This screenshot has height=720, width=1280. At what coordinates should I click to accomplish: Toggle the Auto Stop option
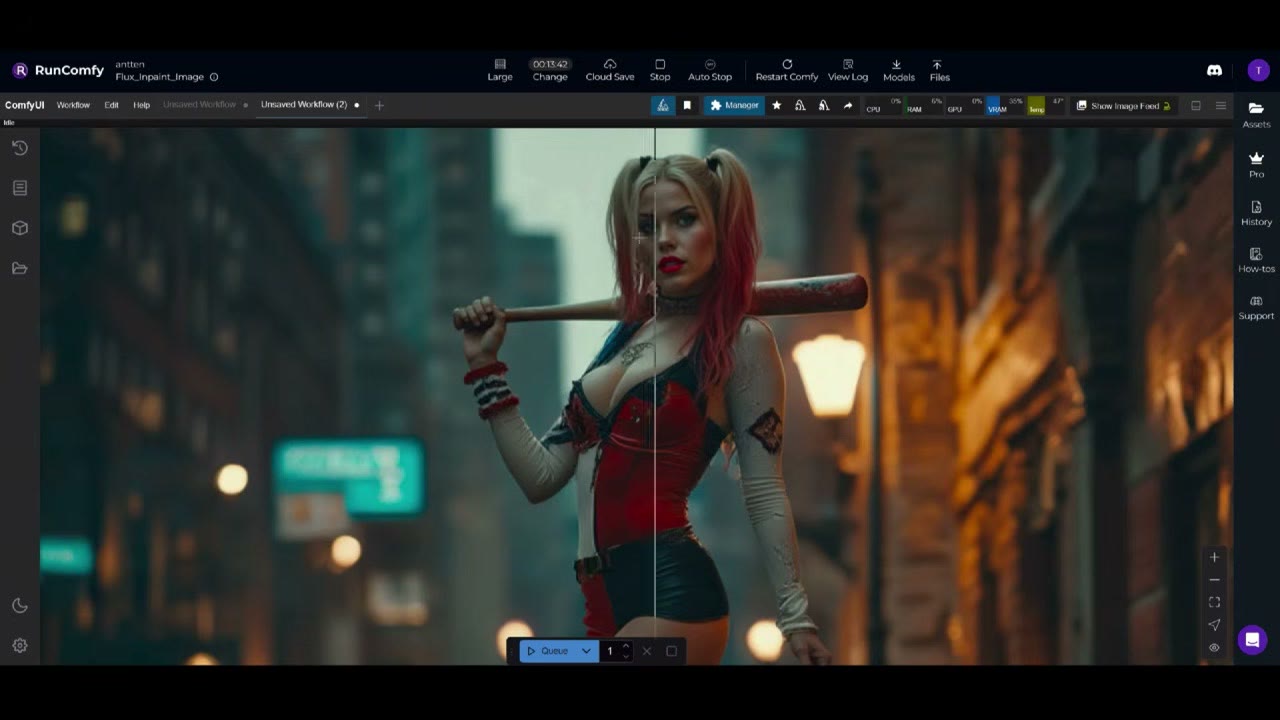click(710, 70)
